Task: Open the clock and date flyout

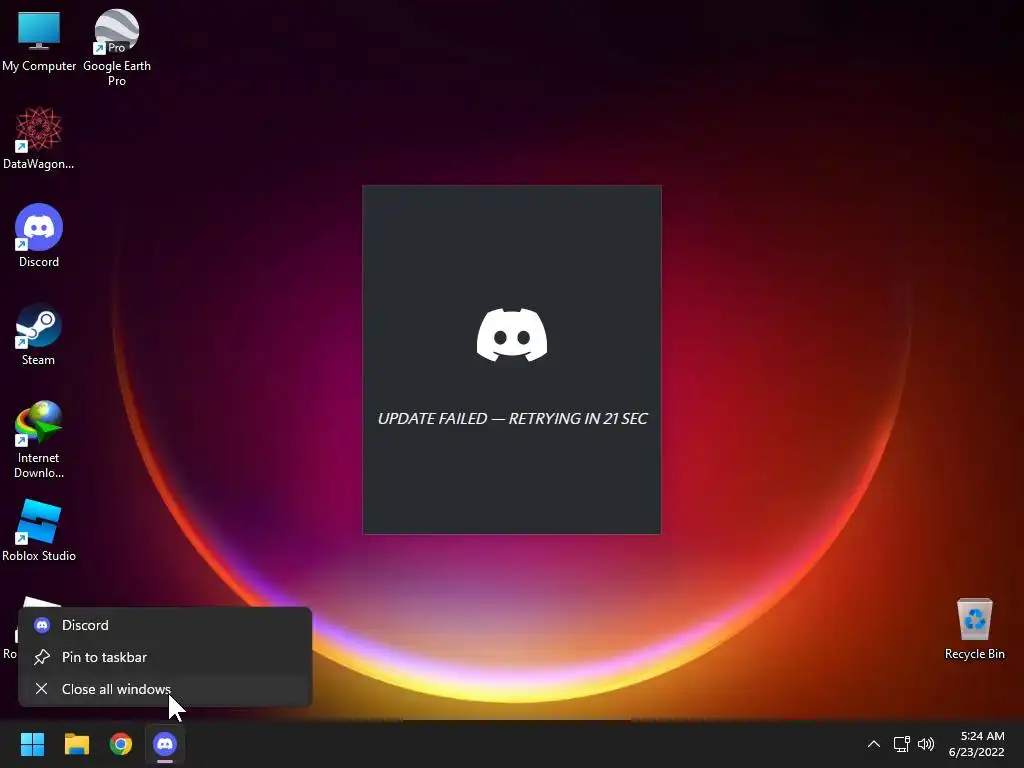Action: pos(976,744)
